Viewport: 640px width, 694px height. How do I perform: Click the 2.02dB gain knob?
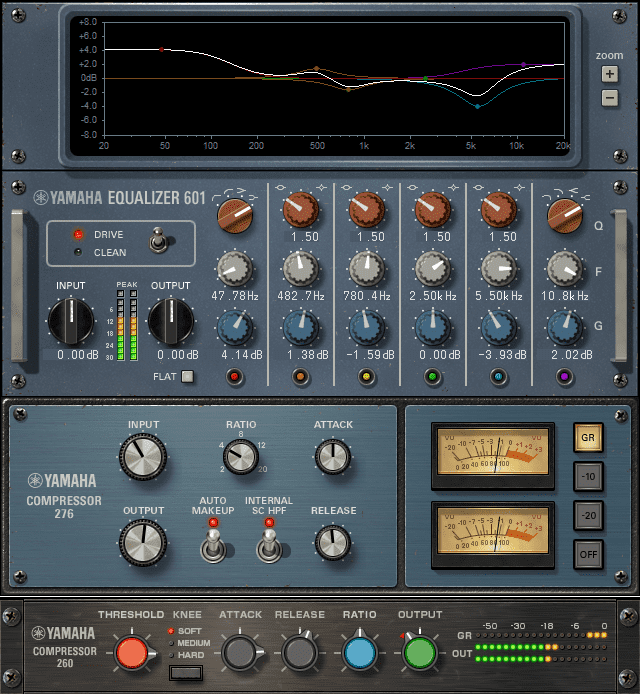[x=565, y=328]
